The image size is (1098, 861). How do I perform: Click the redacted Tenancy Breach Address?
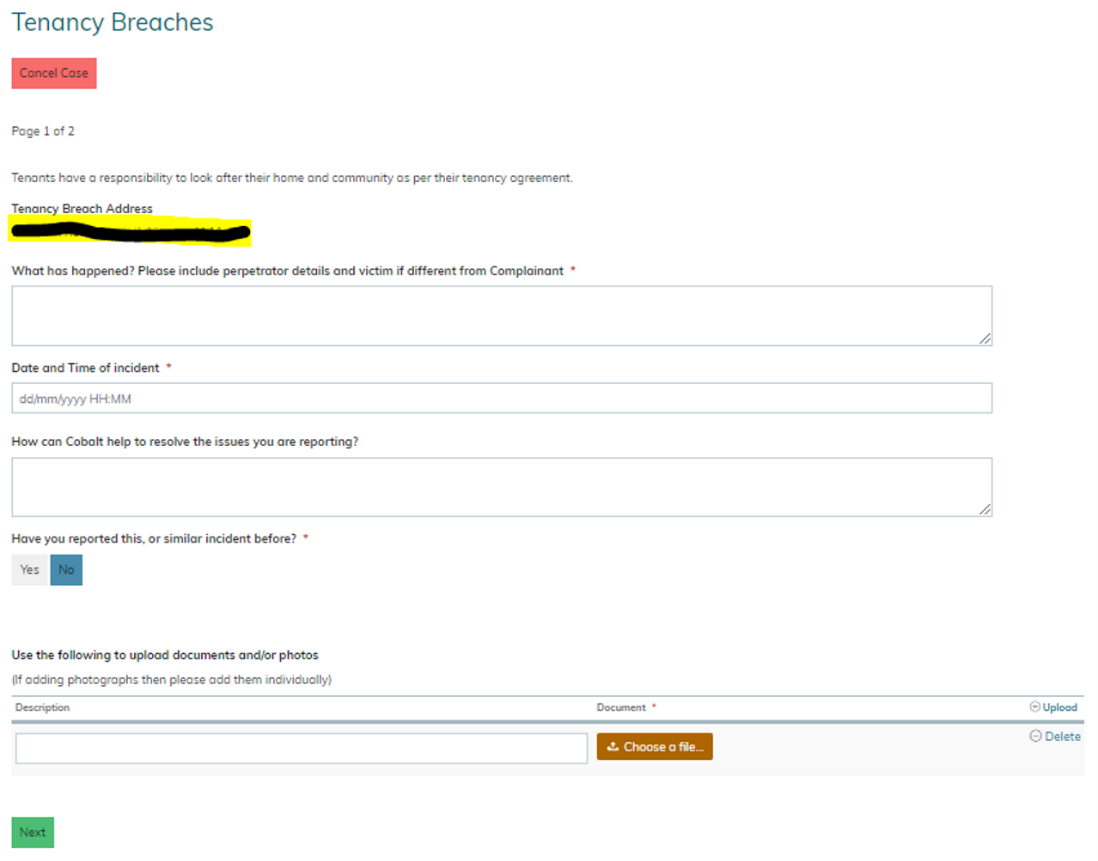[x=130, y=233]
